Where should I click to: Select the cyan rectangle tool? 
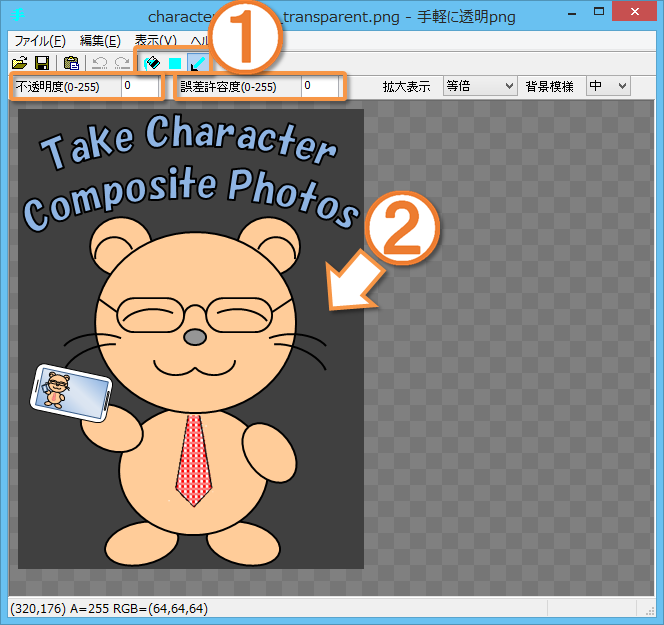point(175,63)
